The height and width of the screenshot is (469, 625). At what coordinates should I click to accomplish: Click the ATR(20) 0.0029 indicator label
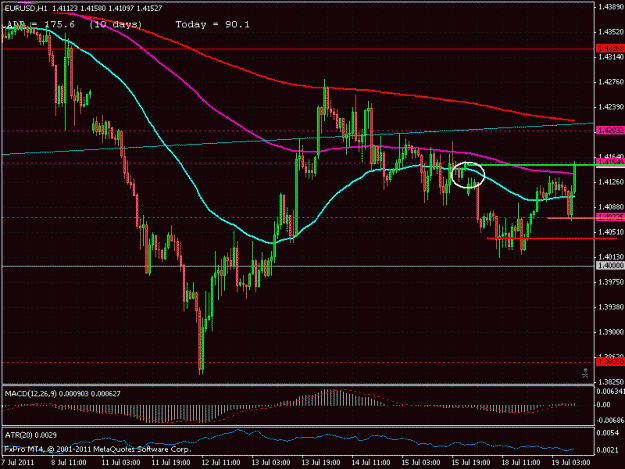pos(31,435)
